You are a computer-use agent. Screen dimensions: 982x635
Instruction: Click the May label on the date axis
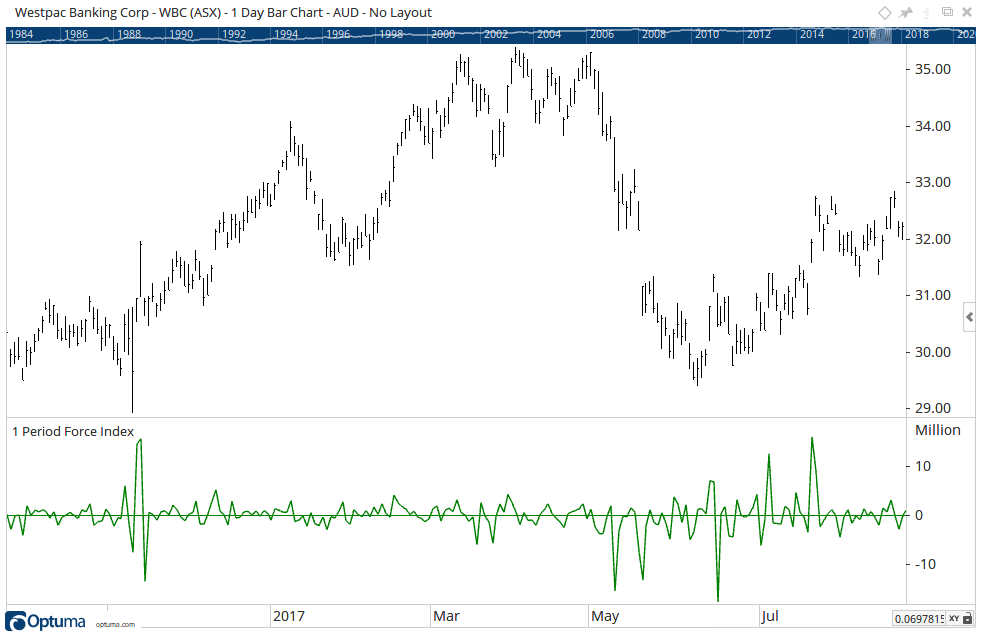(605, 616)
